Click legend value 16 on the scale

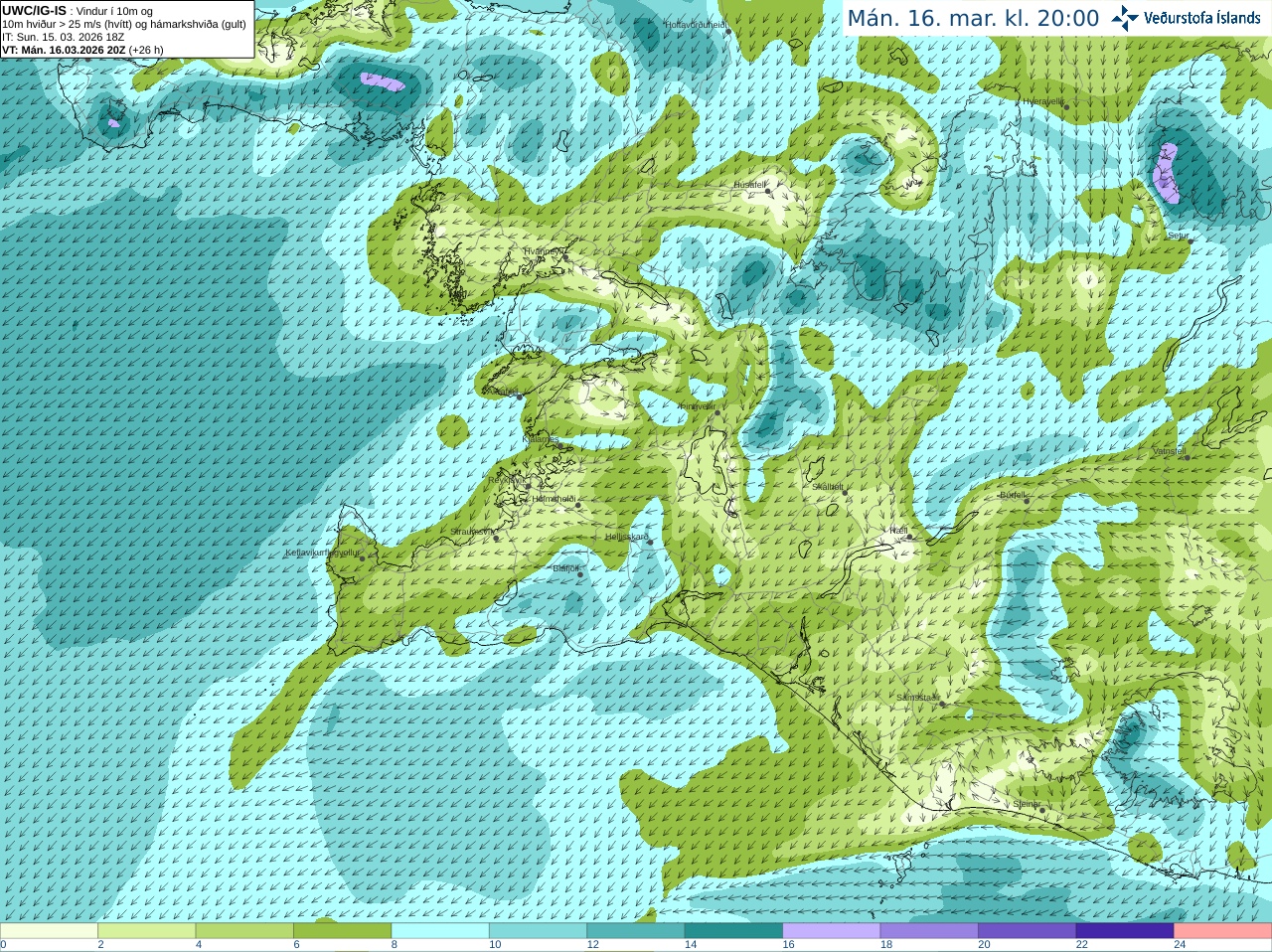click(x=788, y=945)
